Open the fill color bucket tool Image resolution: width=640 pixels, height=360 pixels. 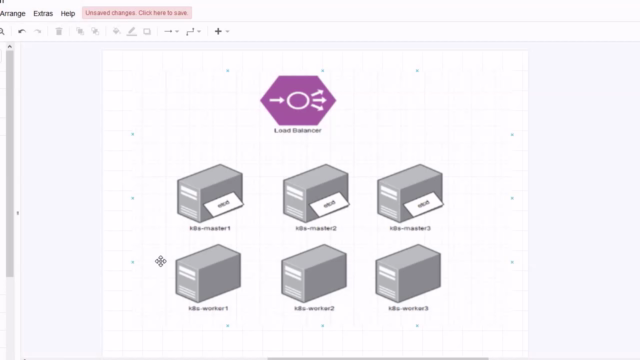(x=117, y=31)
